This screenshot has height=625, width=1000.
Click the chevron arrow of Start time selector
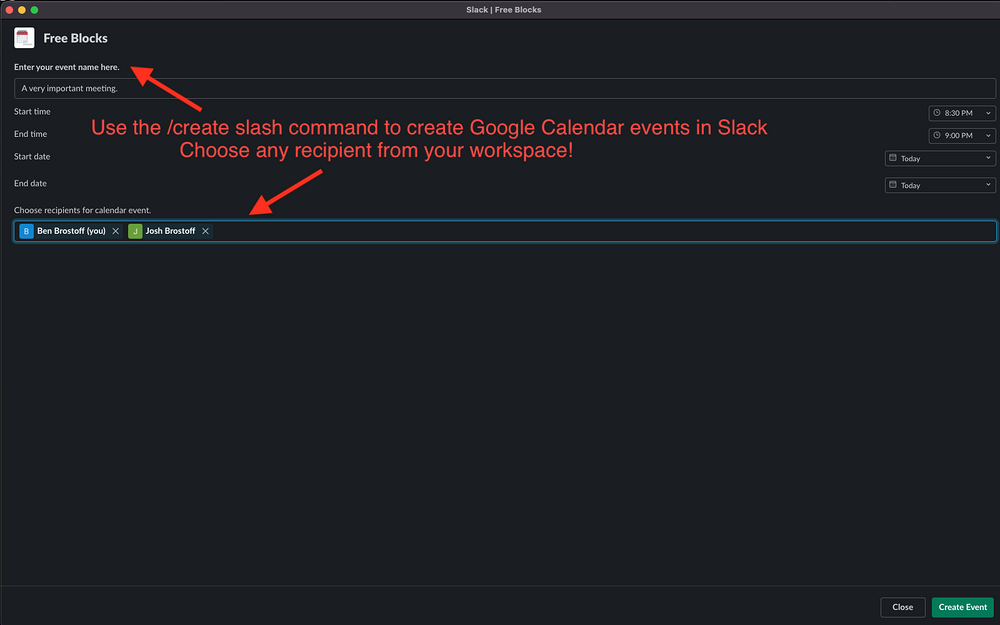989,113
